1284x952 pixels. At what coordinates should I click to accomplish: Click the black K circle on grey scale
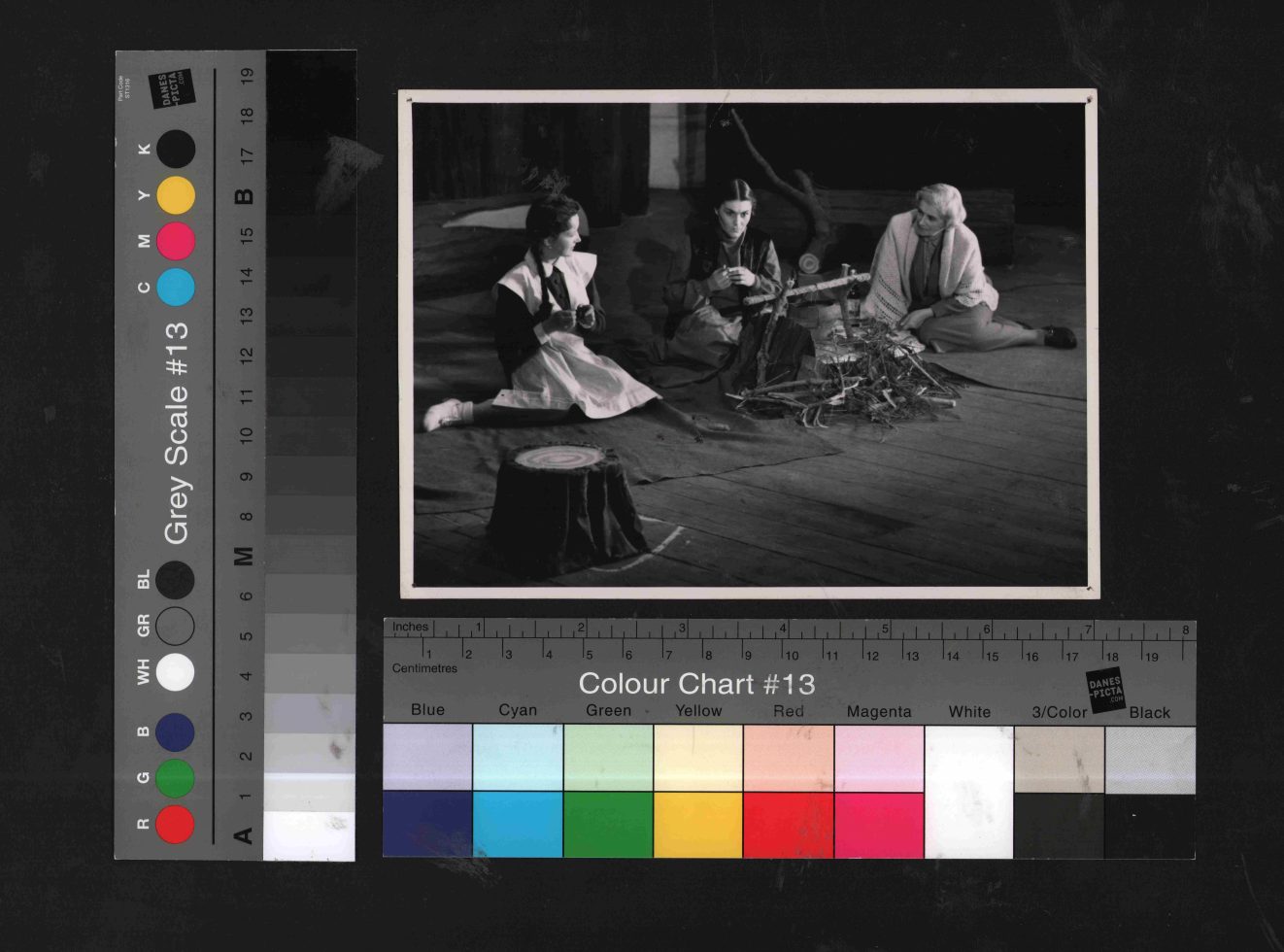click(176, 150)
